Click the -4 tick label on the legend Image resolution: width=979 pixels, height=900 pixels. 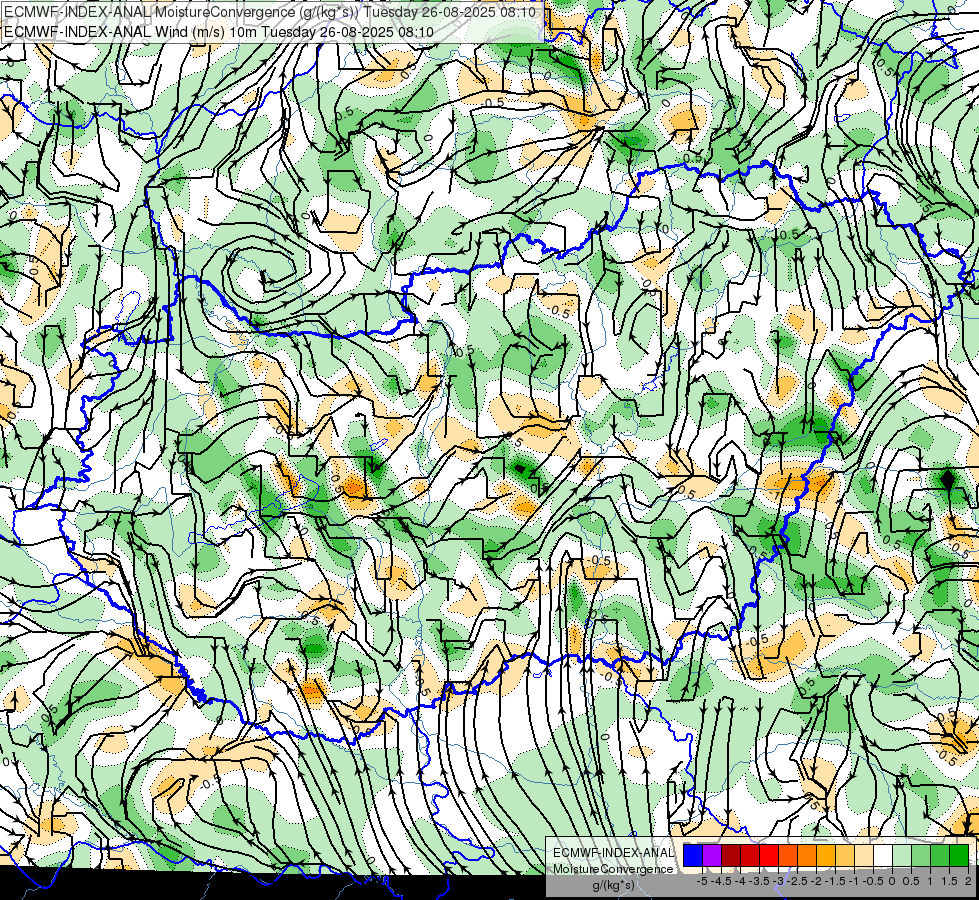740,881
